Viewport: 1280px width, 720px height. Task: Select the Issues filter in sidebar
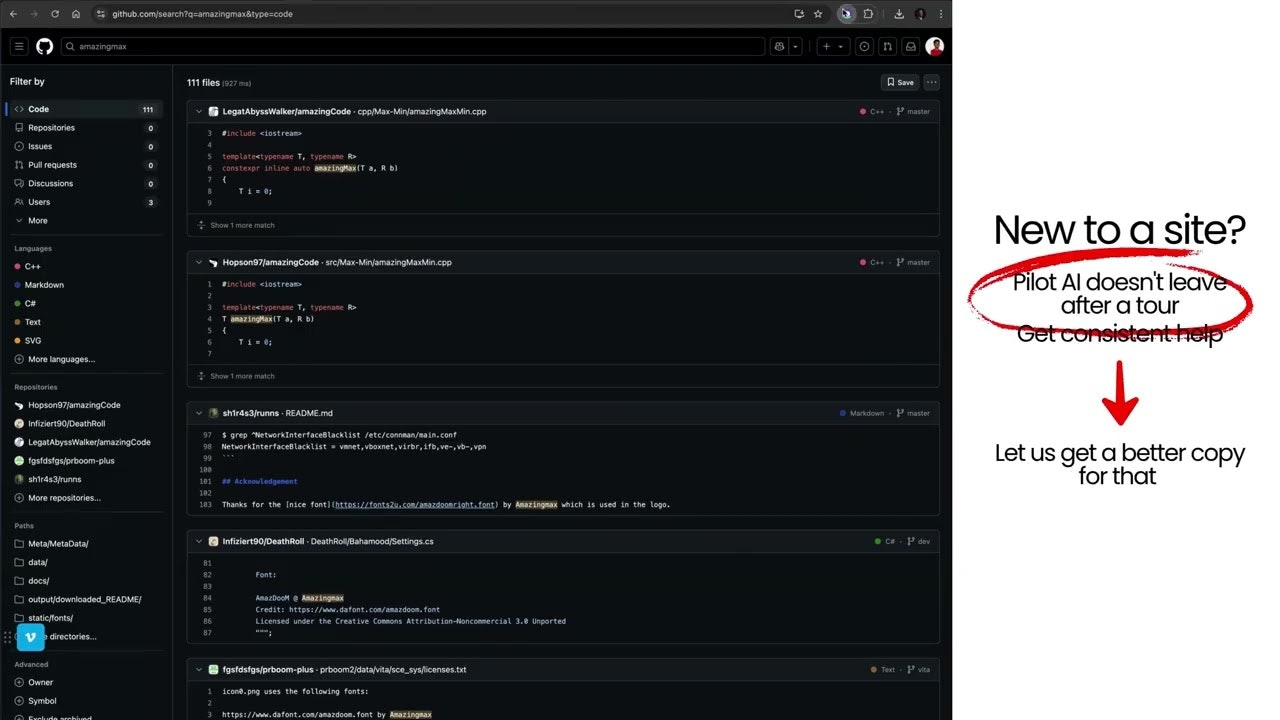84,146
